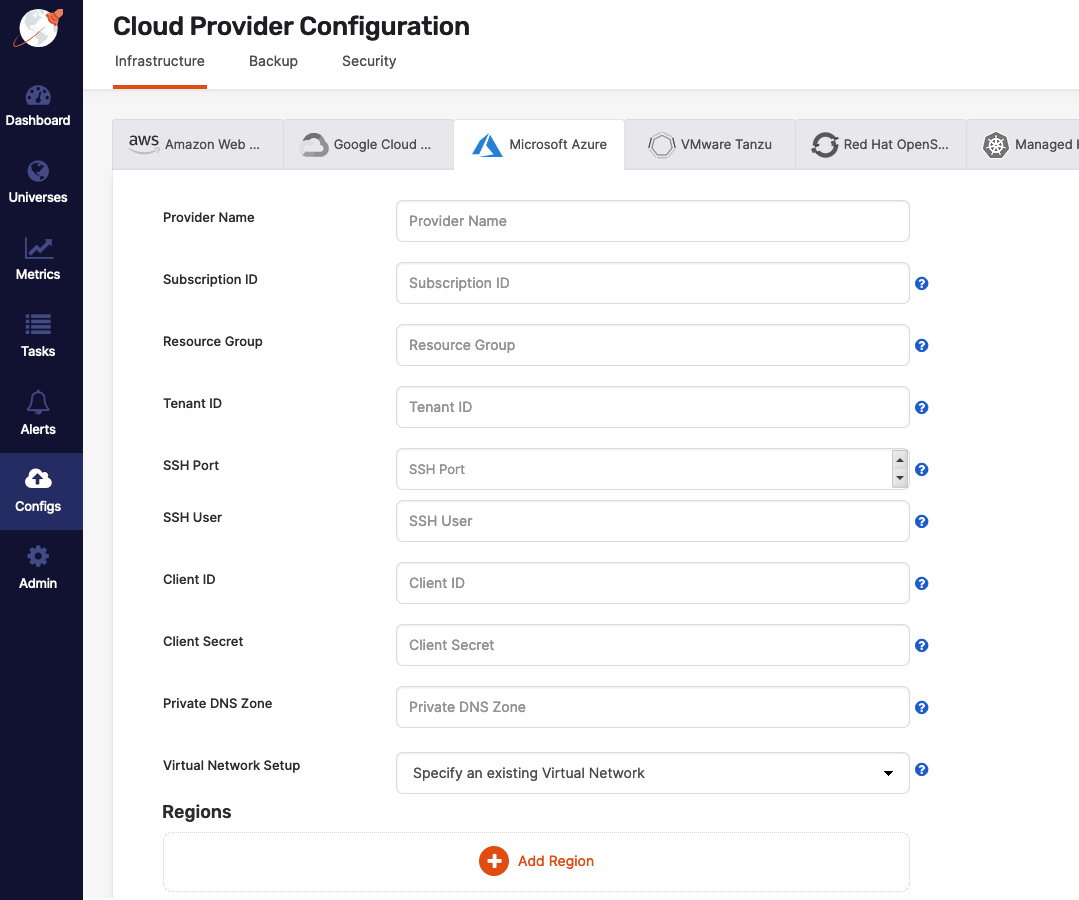The width and height of the screenshot is (1079, 900).
Task: Click inside the Provider Name field
Action: click(652, 221)
